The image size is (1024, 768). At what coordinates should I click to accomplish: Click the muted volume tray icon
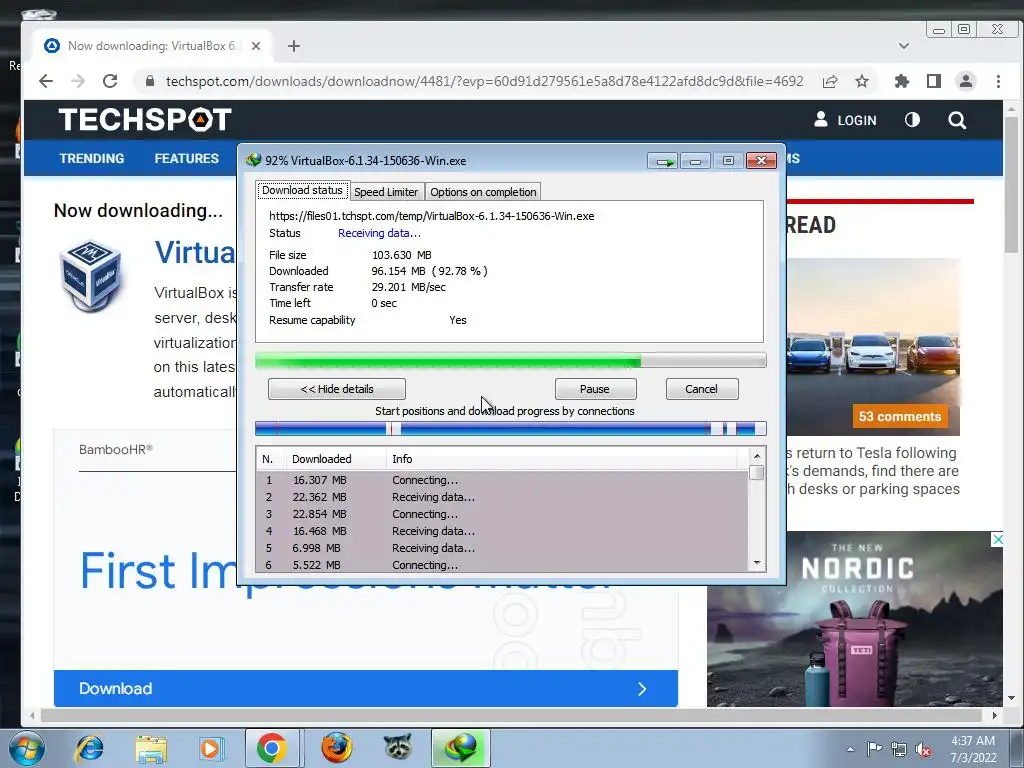pos(923,750)
